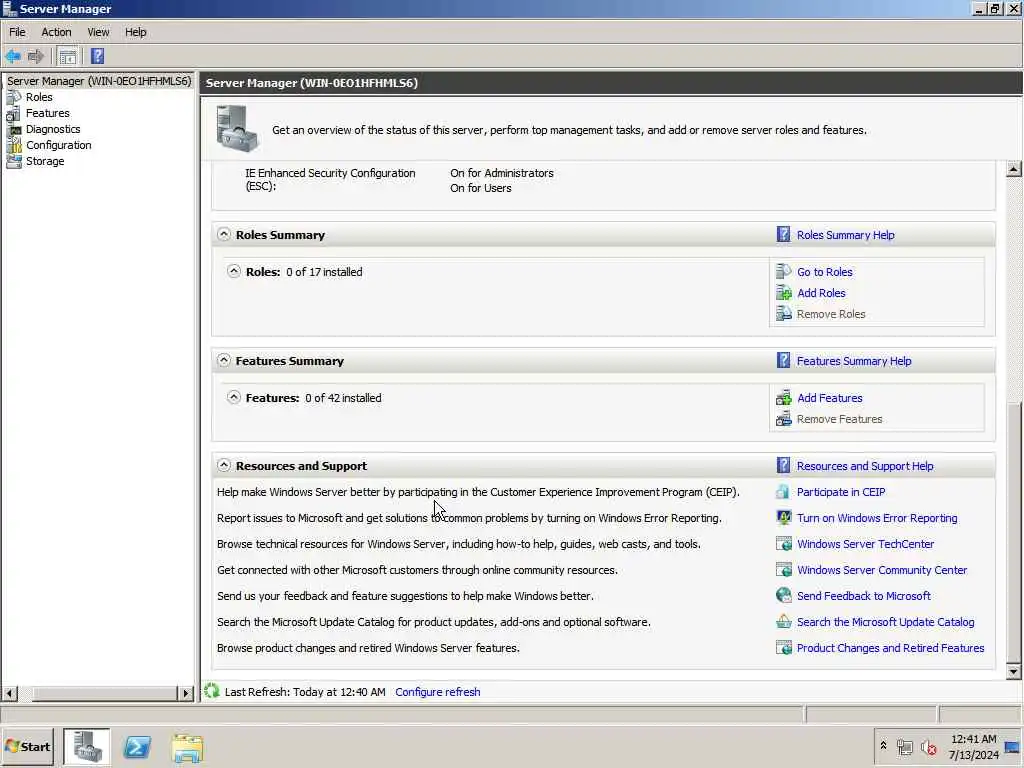Select Features in the console tree
This screenshot has width=1024, height=768.
click(x=48, y=113)
